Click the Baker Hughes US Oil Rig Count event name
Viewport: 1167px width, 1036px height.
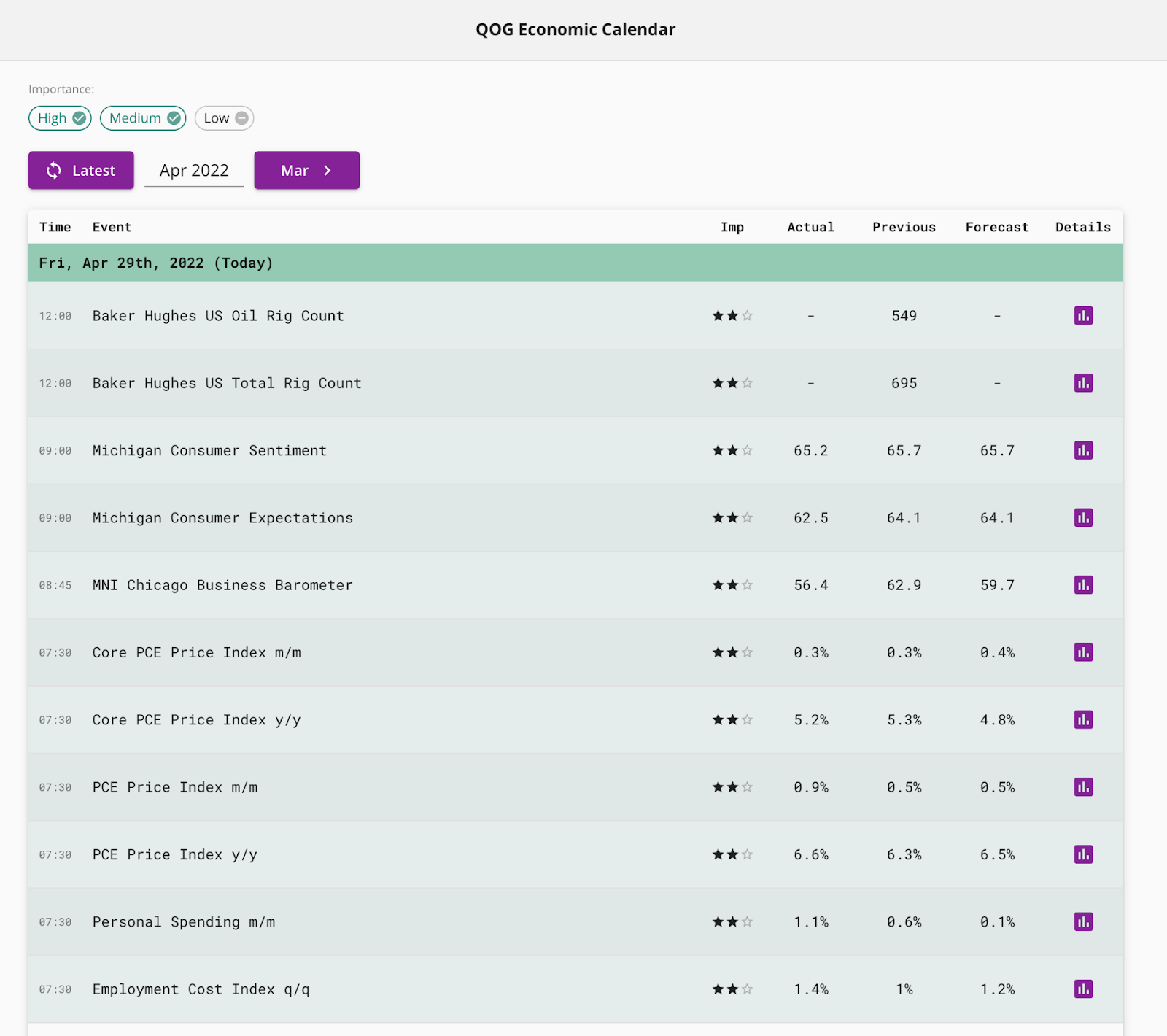(x=218, y=316)
